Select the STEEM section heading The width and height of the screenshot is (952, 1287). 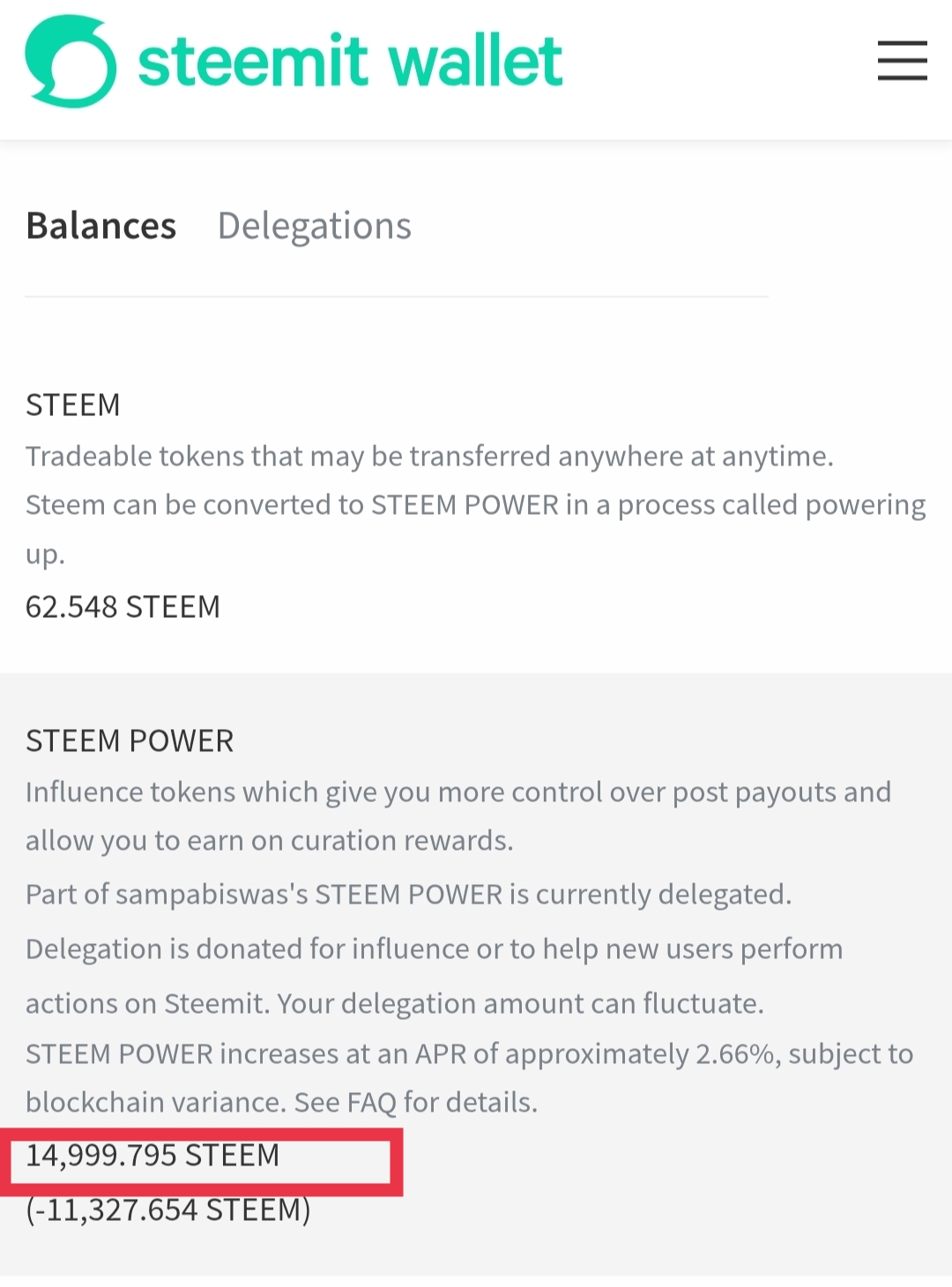point(73,405)
